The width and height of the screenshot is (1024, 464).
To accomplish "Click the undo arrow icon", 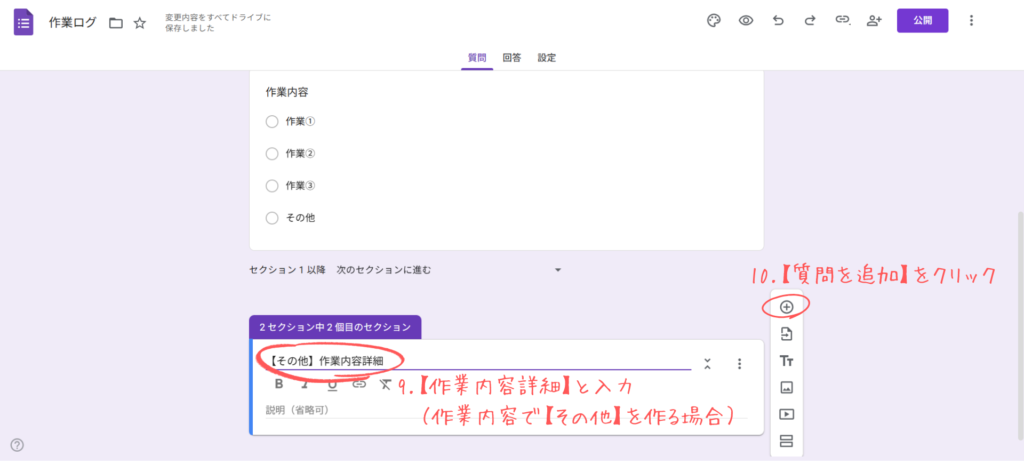I will (x=778, y=20).
